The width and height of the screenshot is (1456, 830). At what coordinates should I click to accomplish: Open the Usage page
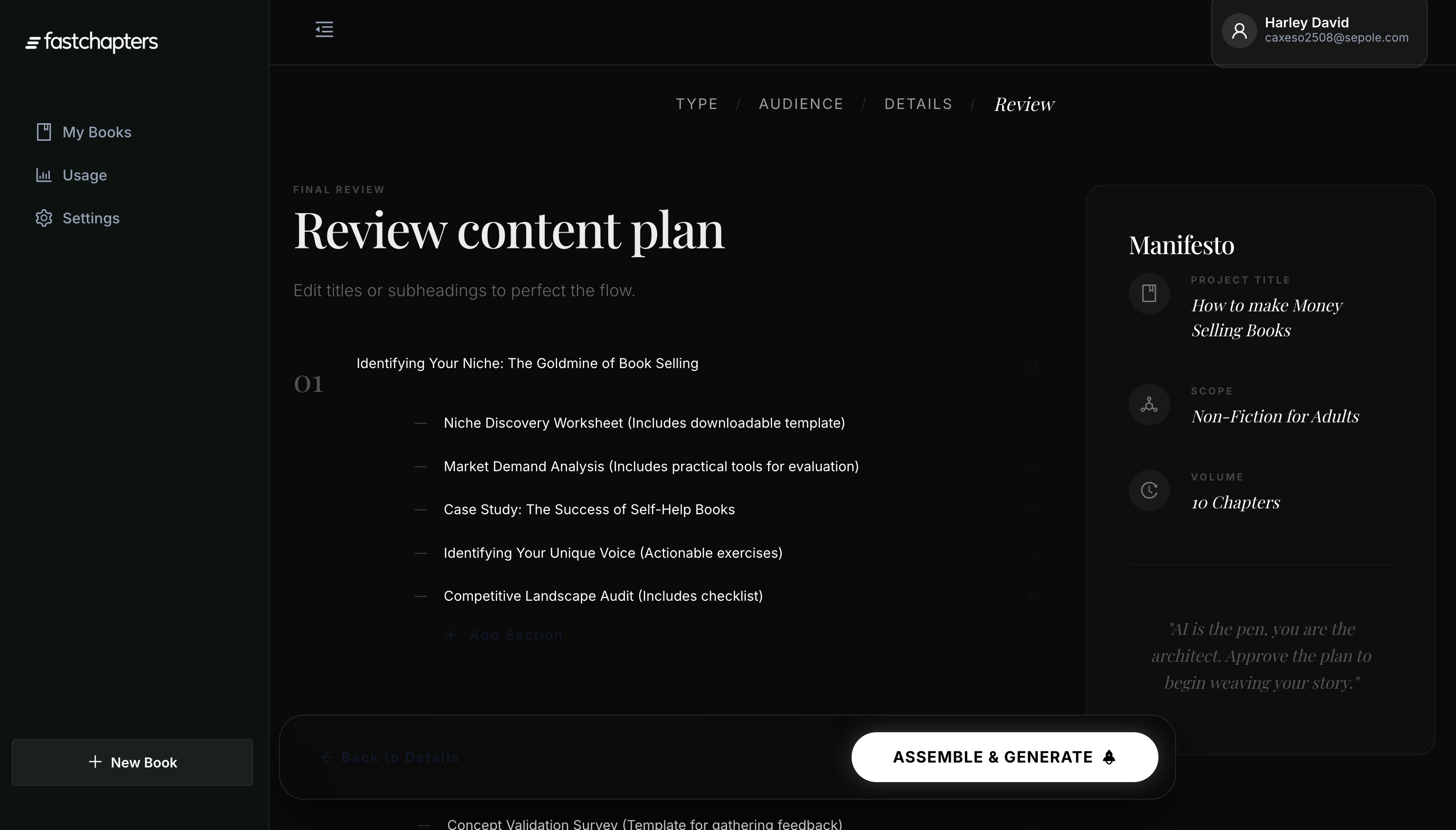click(x=85, y=175)
